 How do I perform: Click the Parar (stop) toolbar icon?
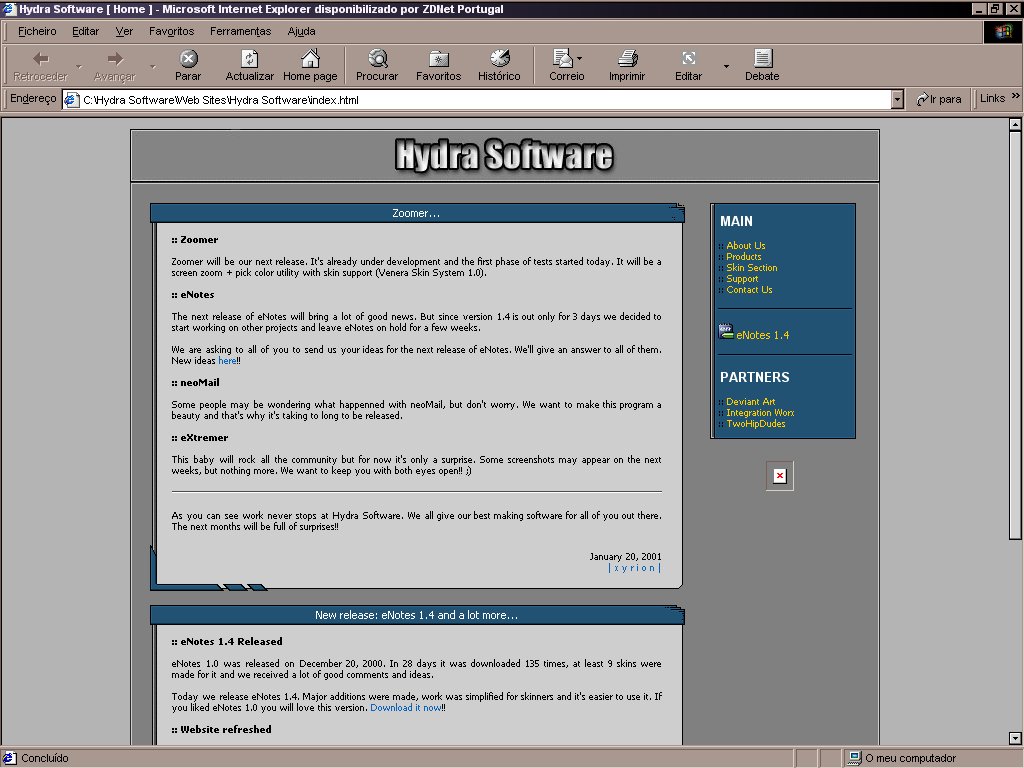pos(188,62)
